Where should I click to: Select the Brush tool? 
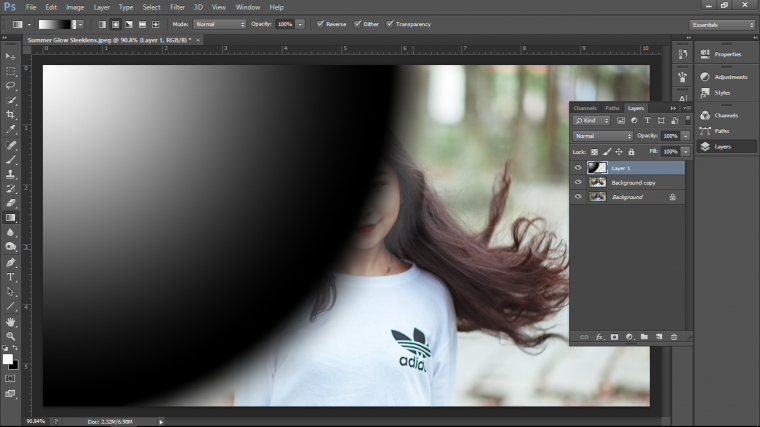pyautogui.click(x=10, y=159)
